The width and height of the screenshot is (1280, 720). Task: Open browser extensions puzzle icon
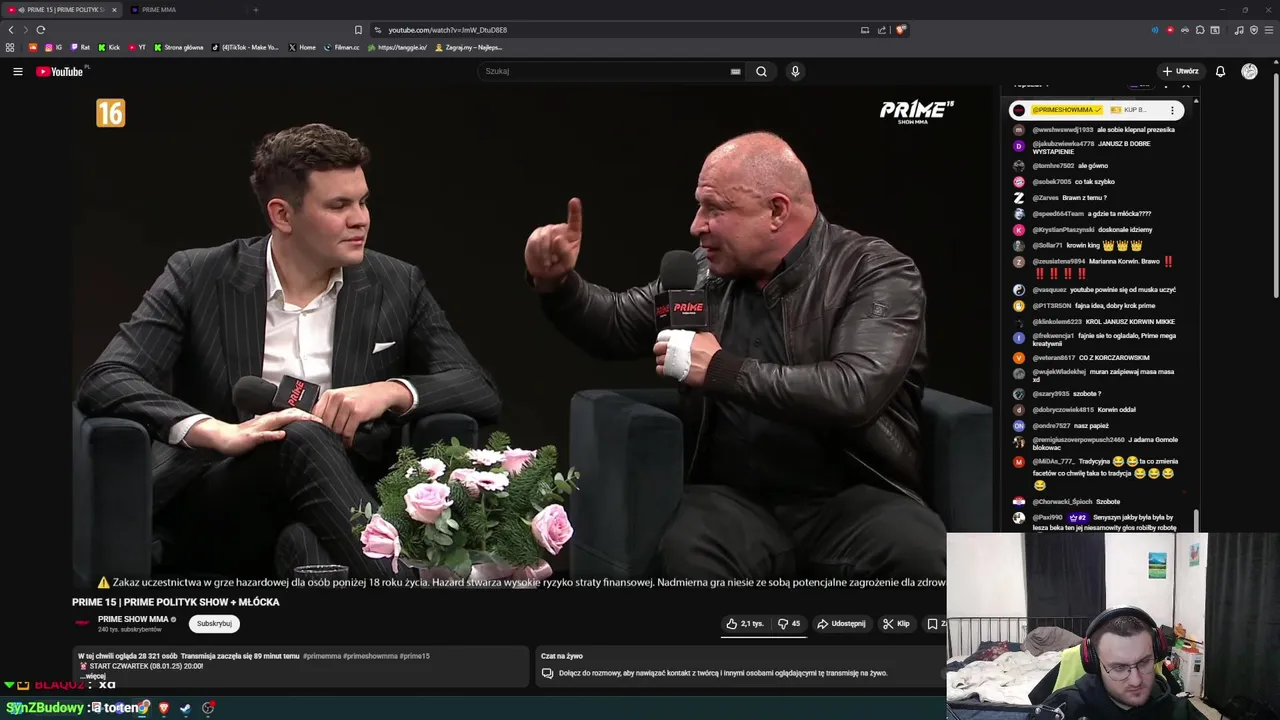[x=1200, y=30]
